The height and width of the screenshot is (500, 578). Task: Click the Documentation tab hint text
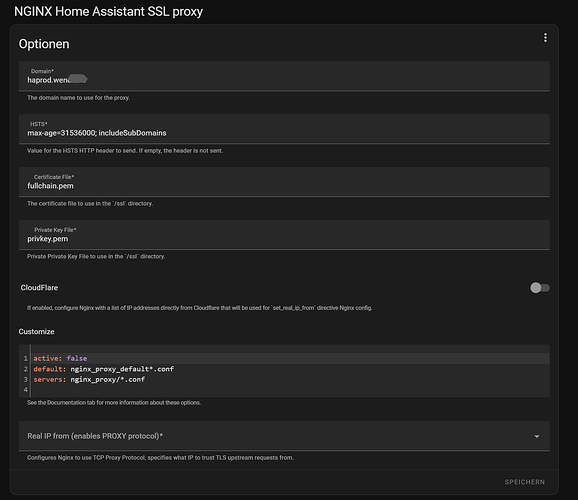[114, 403]
